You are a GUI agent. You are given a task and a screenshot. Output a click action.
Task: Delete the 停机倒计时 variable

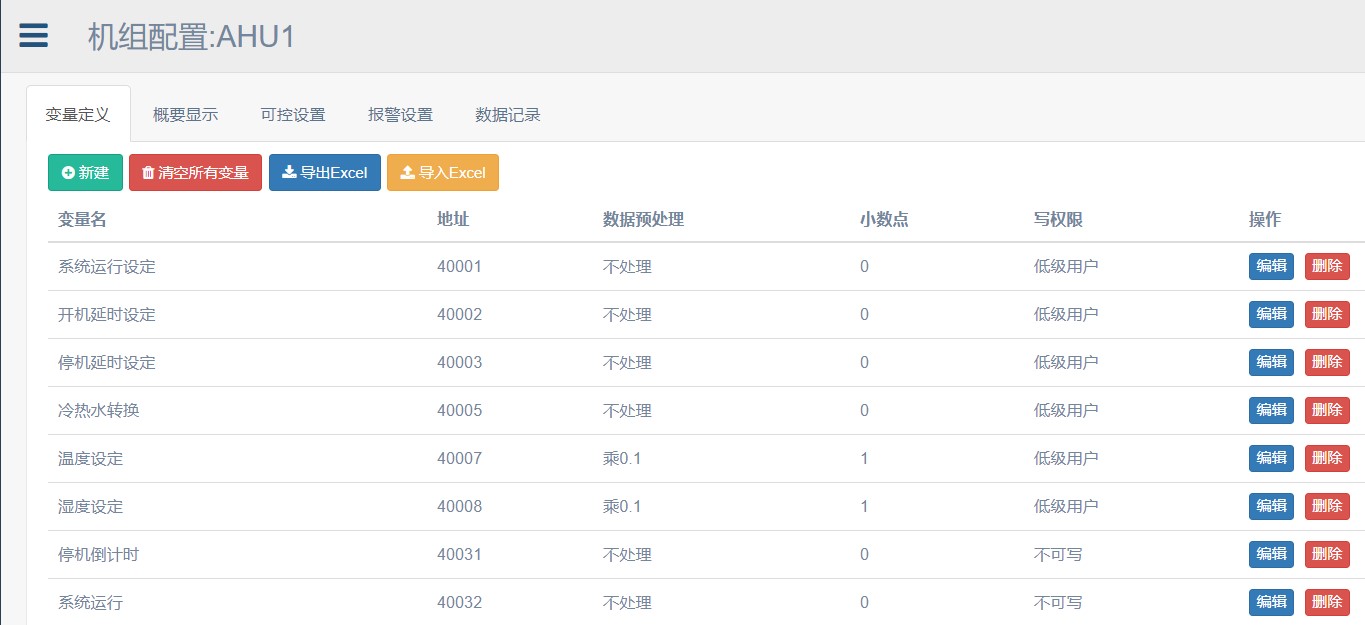click(1327, 554)
